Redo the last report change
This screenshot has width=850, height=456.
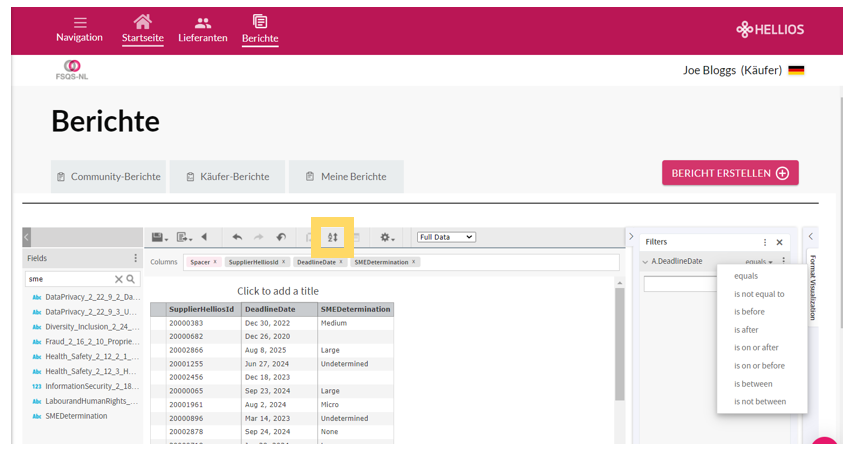(x=259, y=237)
